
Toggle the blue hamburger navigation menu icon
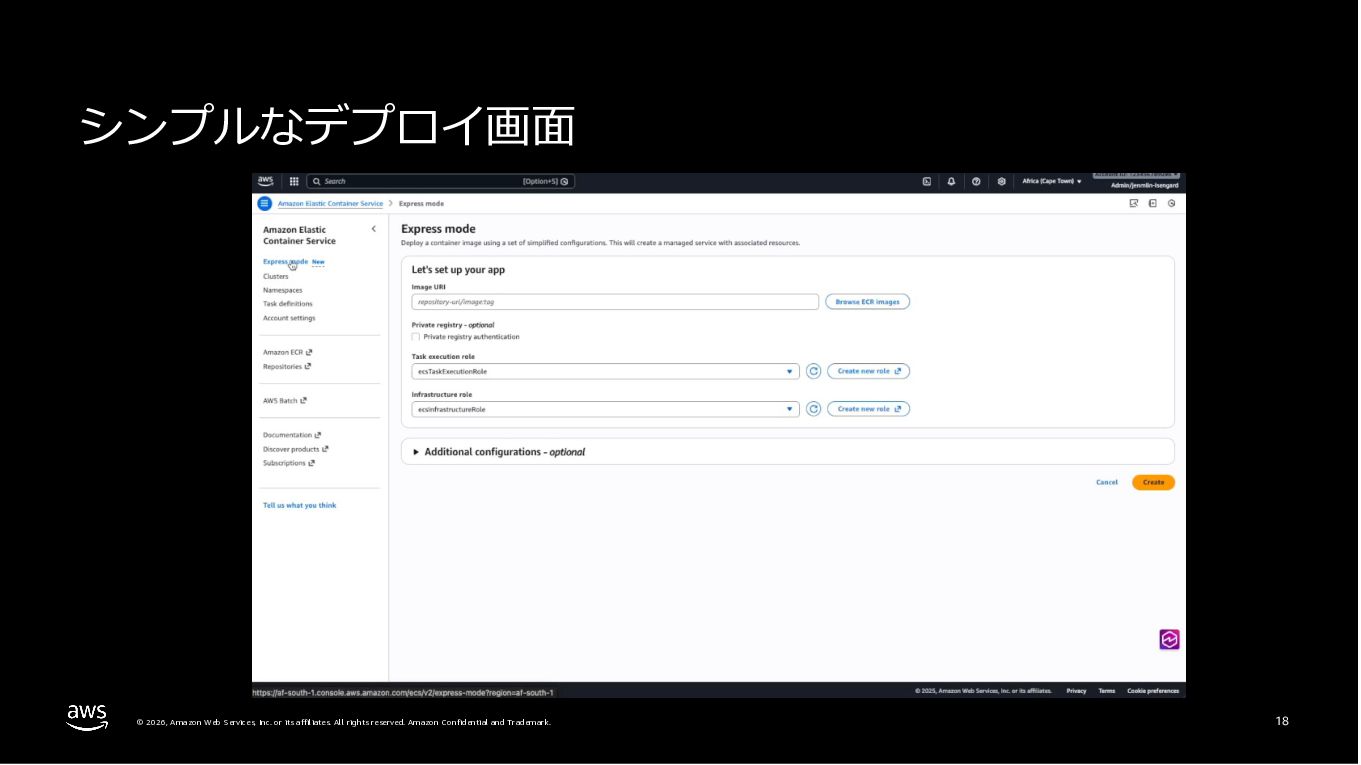click(264, 203)
